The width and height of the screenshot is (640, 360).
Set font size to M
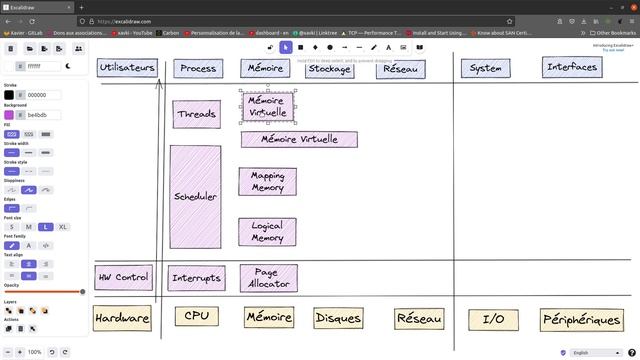coord(29,227)
